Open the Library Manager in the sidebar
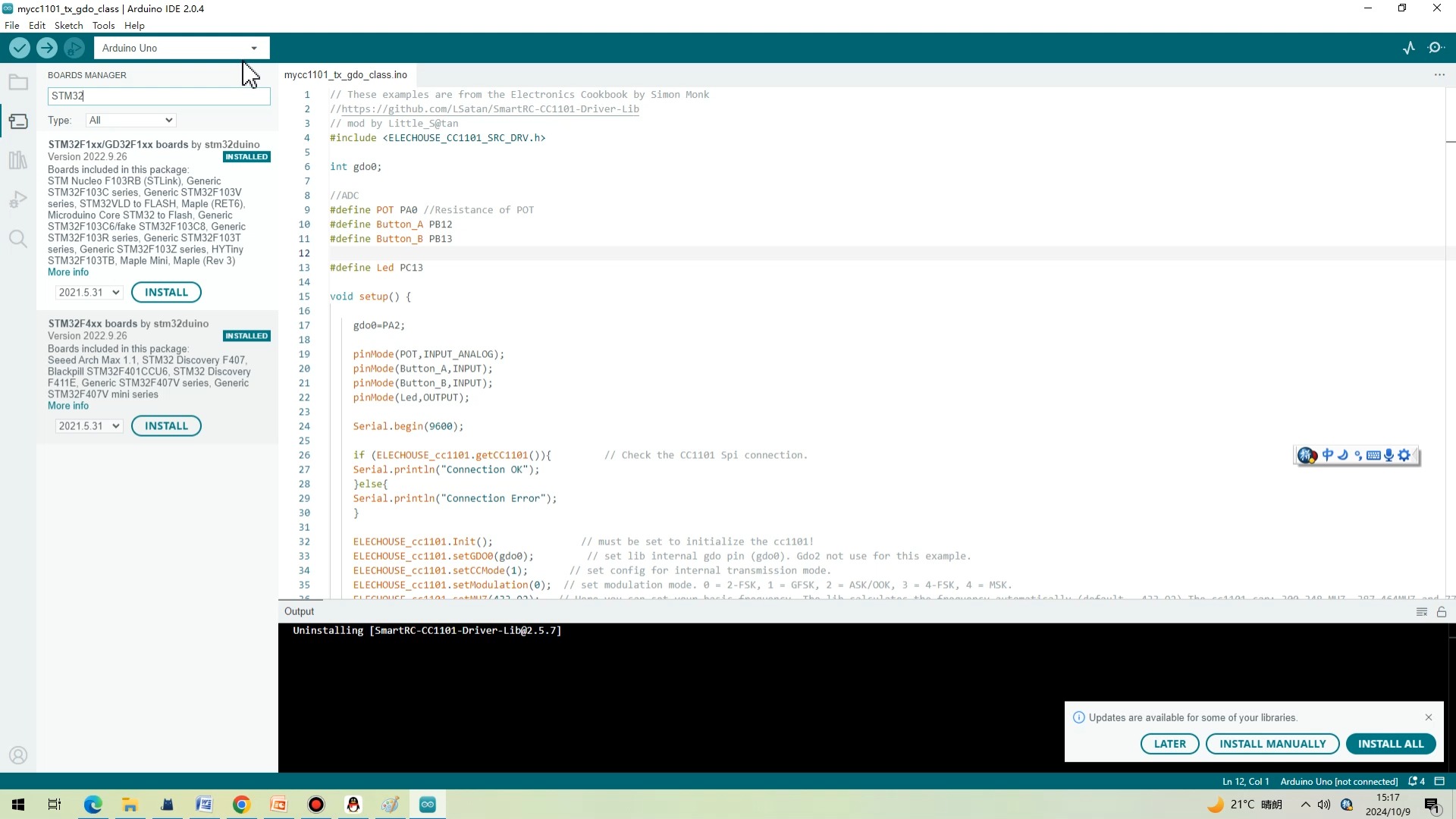Screen dimensions: 1456x819 [x=18, y=160]
